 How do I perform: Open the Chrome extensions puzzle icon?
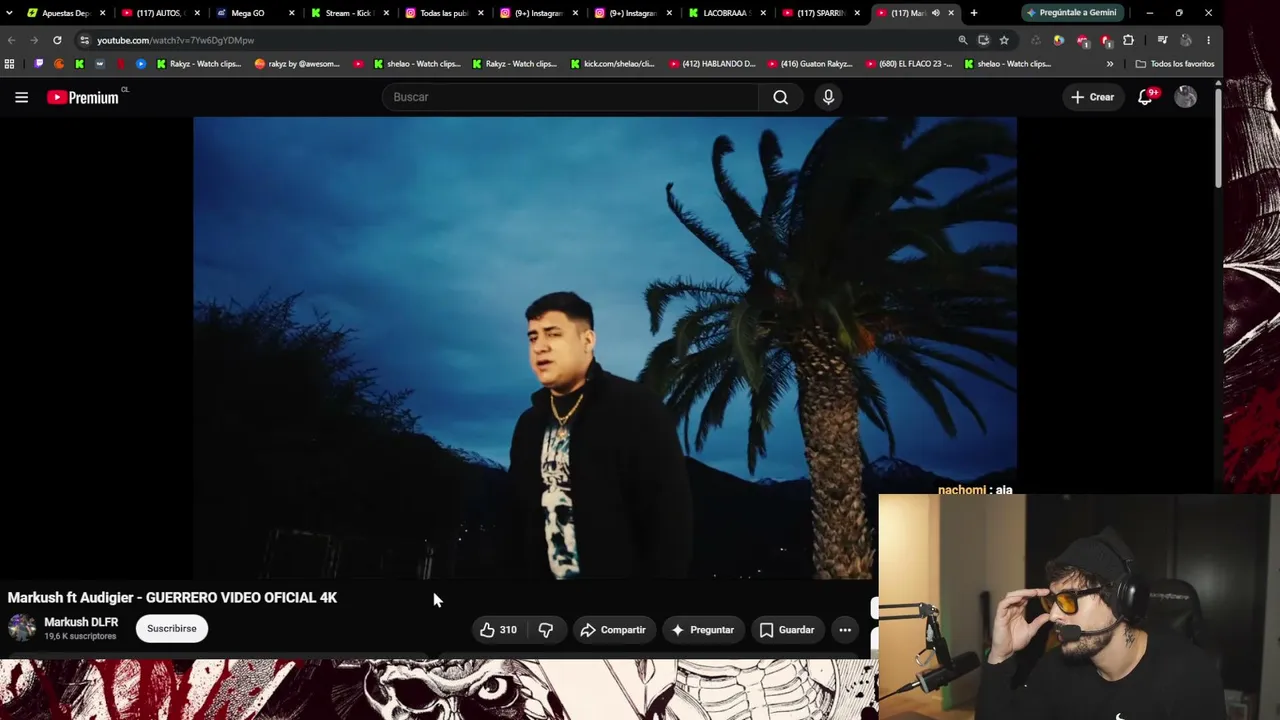coord(1129,40)
